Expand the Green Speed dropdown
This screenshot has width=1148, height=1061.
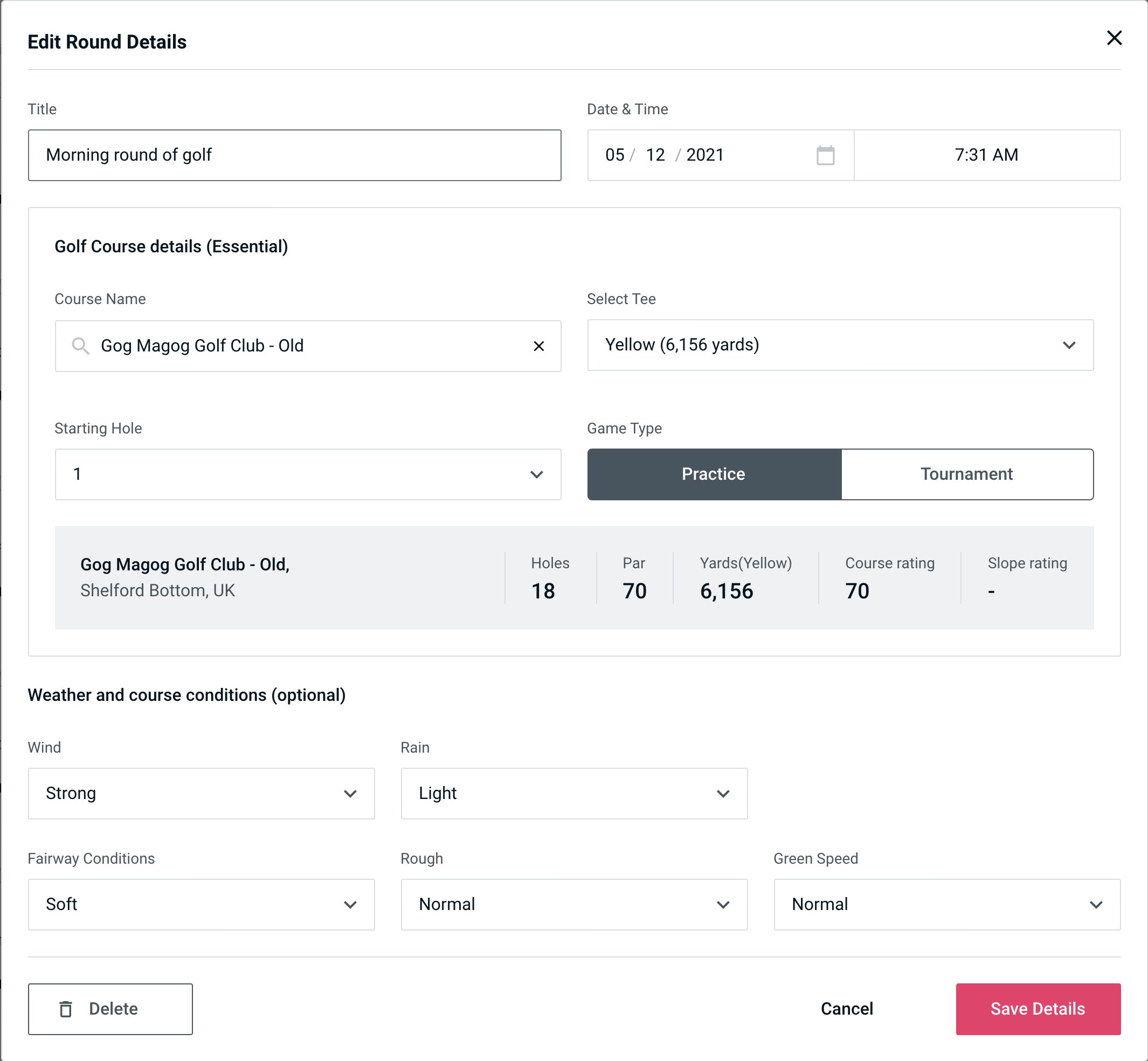946,904
